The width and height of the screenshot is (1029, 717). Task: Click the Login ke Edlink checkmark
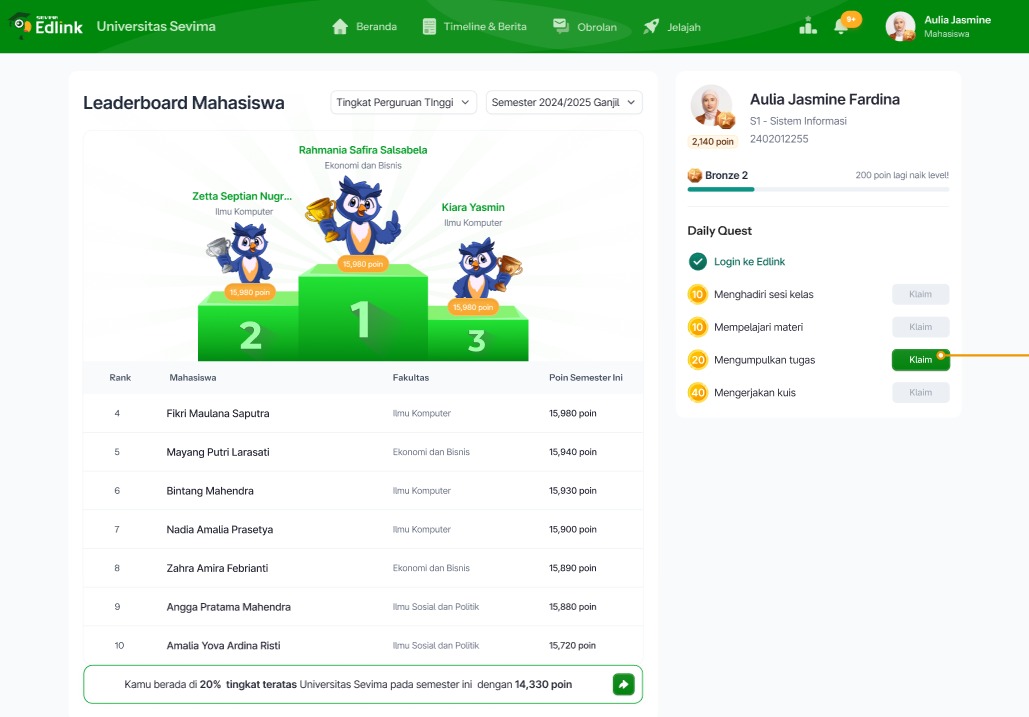698,262
